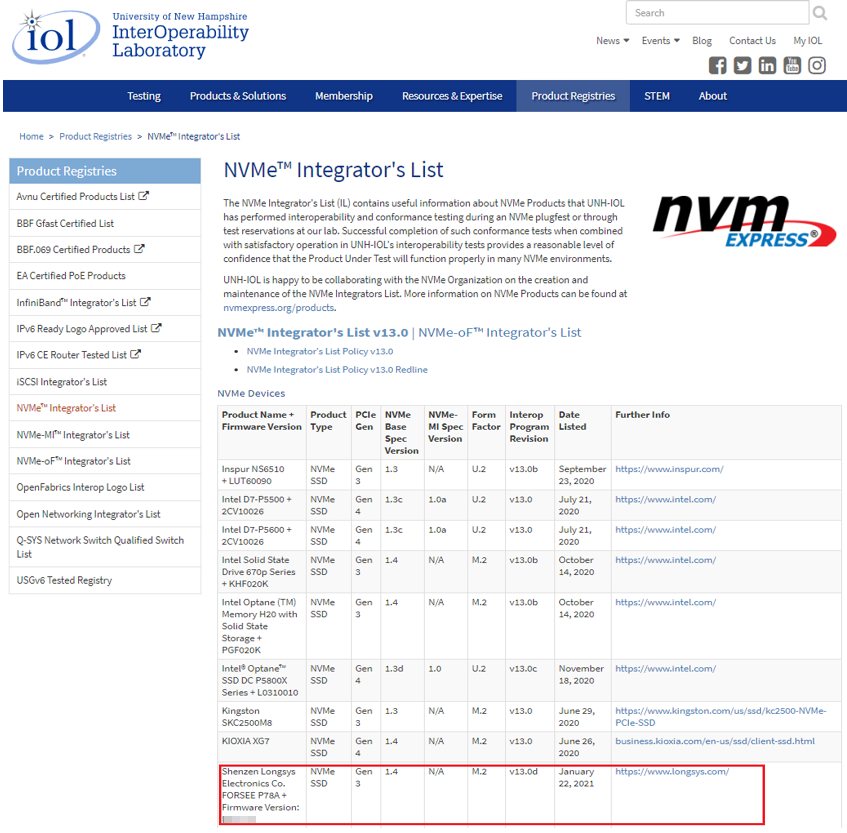Click the Home breadcrumb link
Screen dimensions: 847x833
click(x=31, y=136)
